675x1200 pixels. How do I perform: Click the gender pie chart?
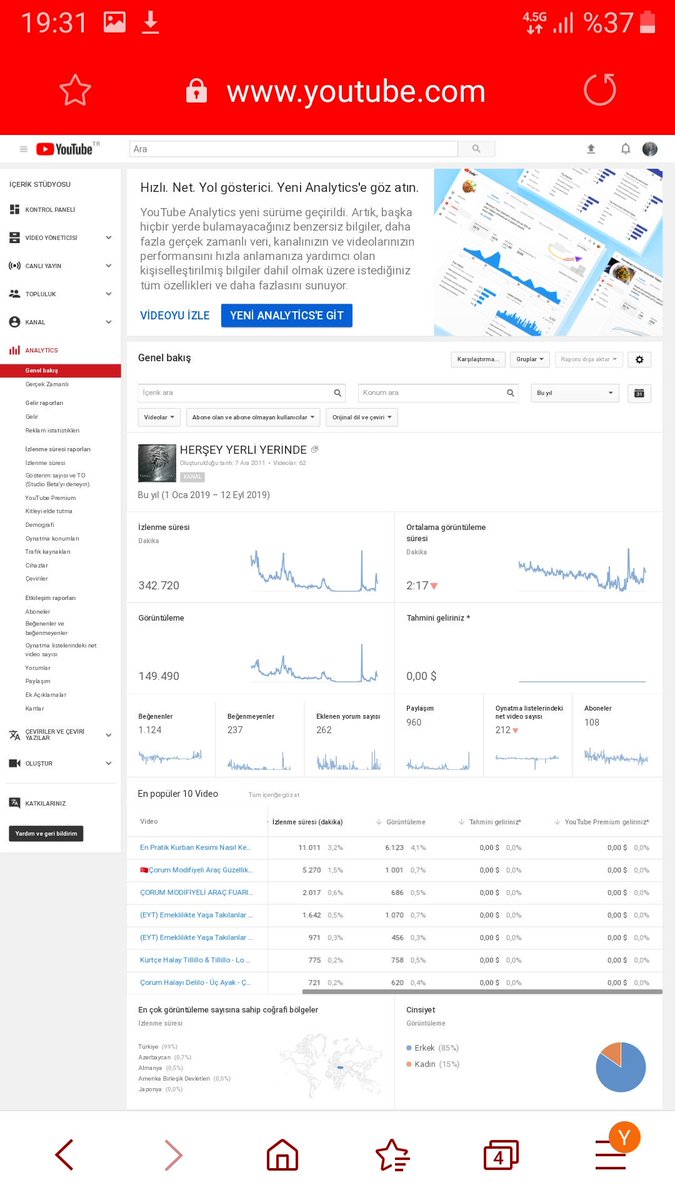coord(620,1067)
